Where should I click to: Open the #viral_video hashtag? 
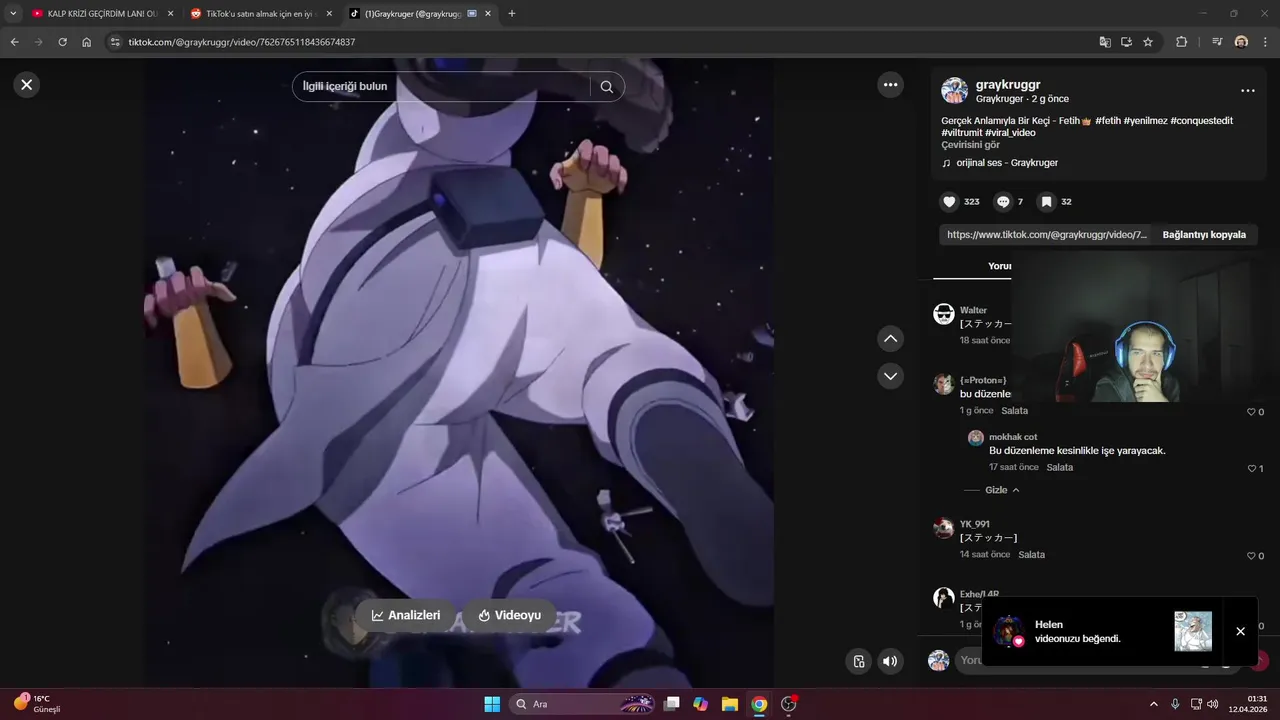[1010, 133]
